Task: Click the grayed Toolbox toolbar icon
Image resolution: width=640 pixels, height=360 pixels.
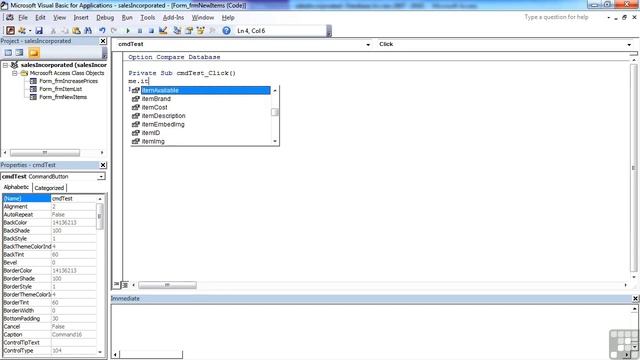Action: (x=212, y=31)
